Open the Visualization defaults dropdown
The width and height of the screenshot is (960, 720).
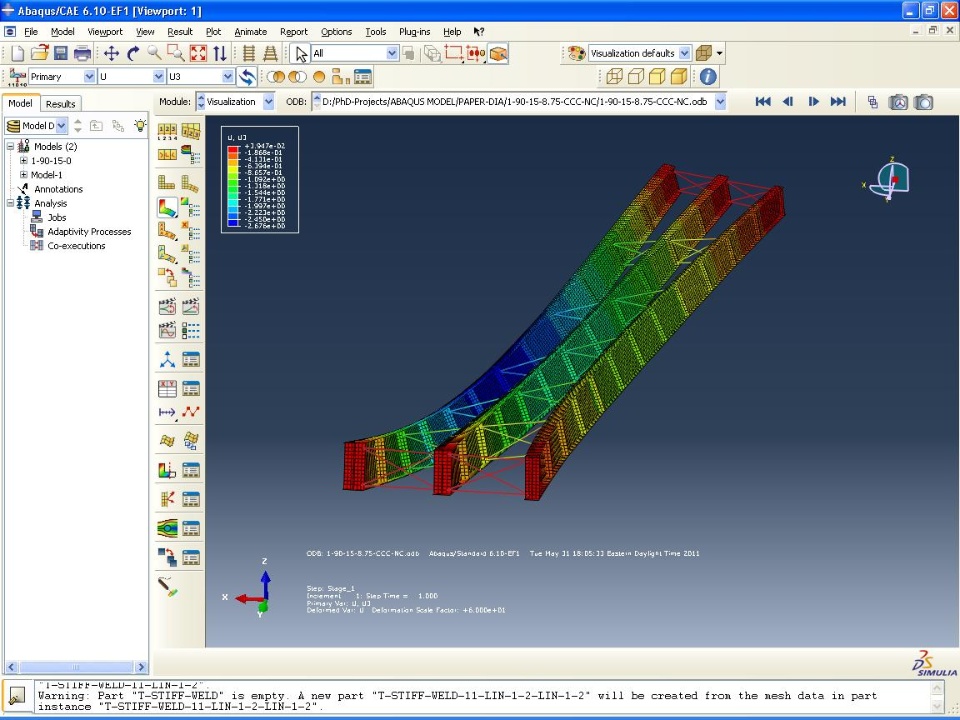click(x=685, y=53)
